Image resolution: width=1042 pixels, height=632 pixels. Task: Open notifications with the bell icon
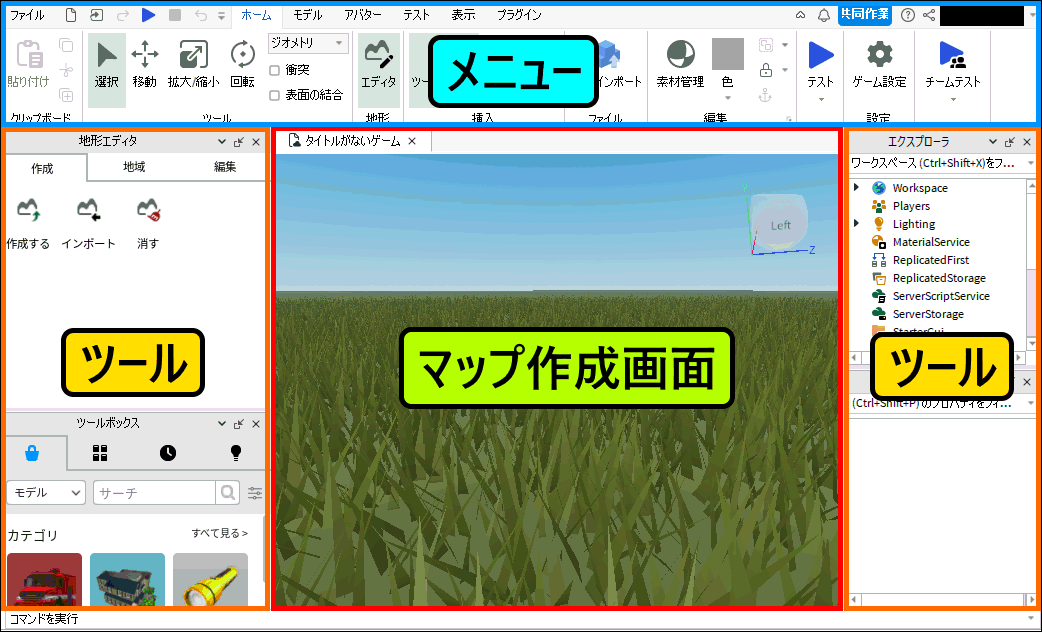click(x=823, y=15)
